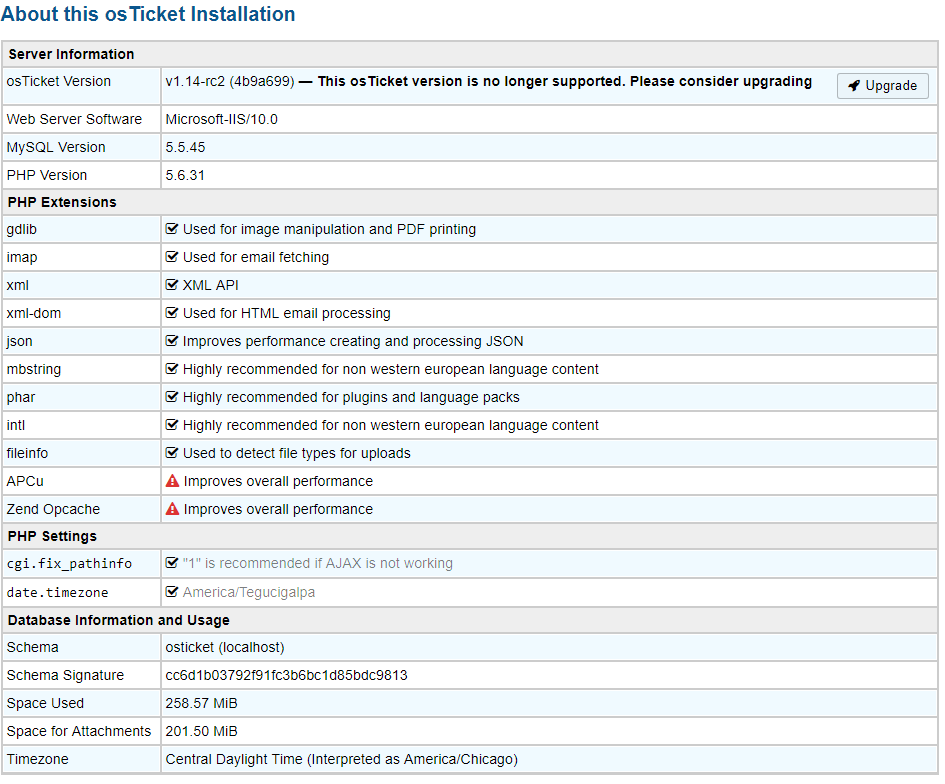Click the Upgrade button
The image size is (945, 784).
tap(882, 86)
